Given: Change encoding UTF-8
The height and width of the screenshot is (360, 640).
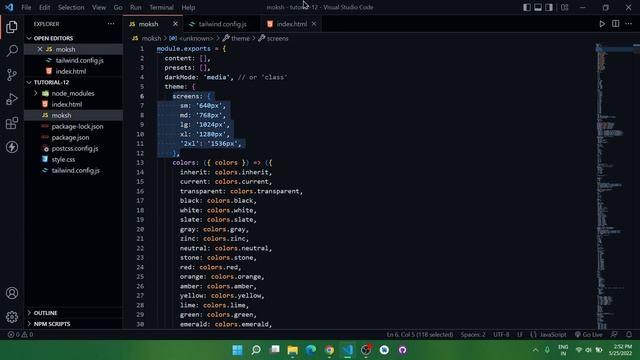Looking at the screenshot, I should pyautogui.click(x=501, y=334).
